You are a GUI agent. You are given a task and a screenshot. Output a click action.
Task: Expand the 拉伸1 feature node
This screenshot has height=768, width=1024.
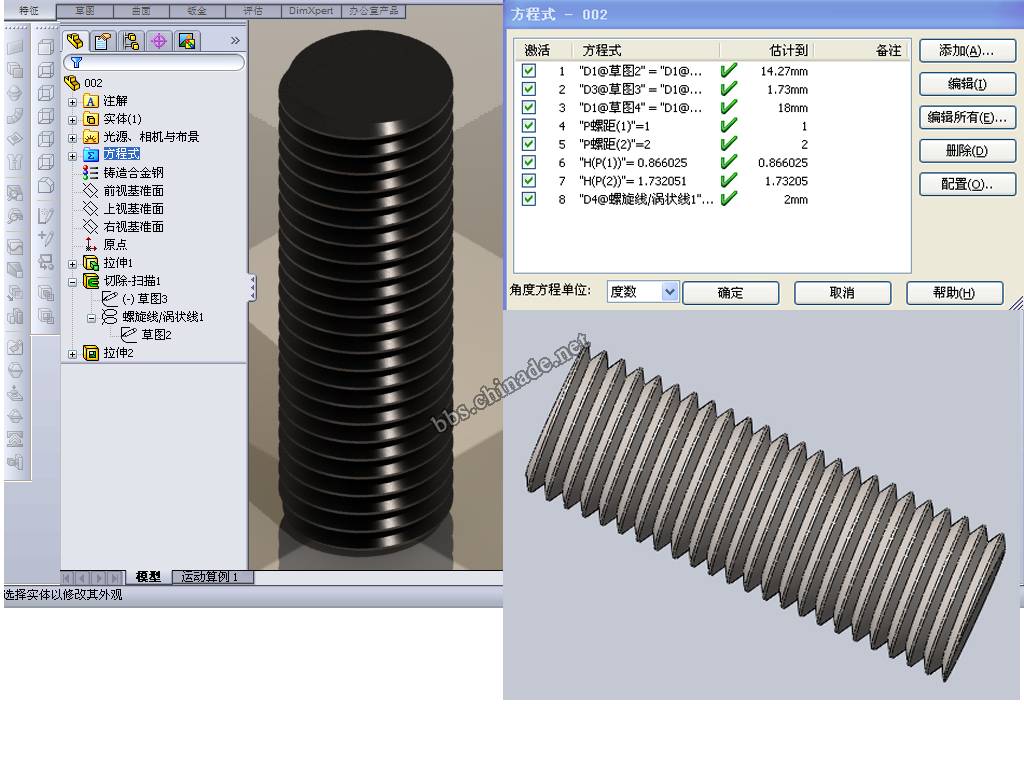pos(72,264)
